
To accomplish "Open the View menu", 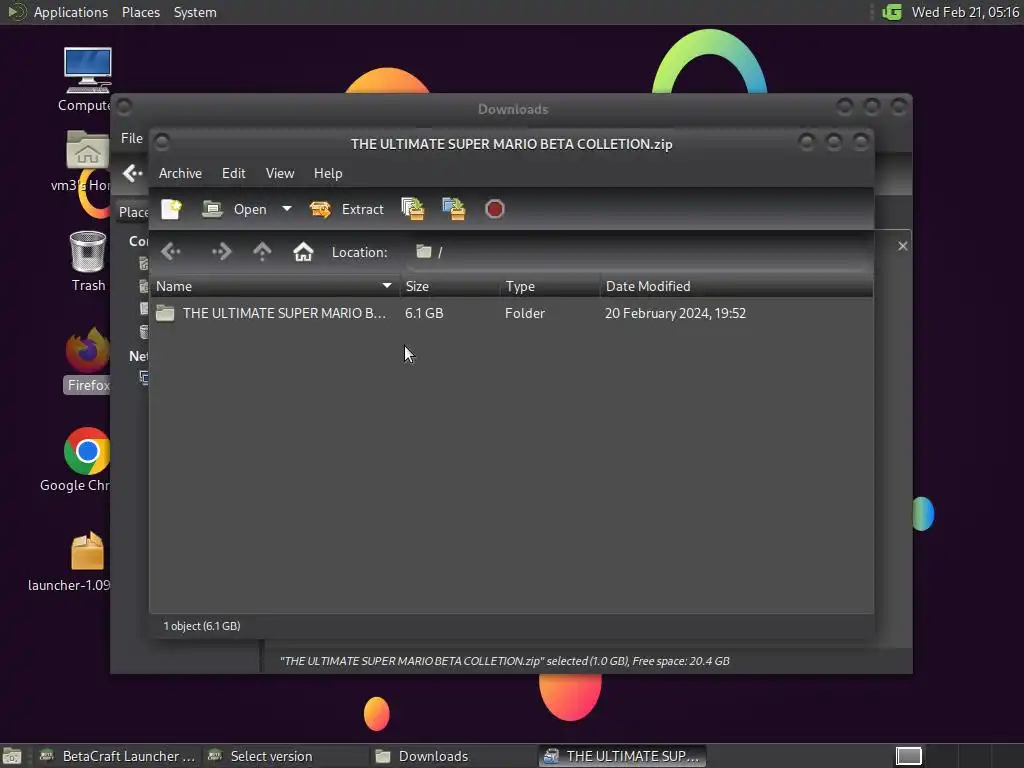I will point(280,173).
